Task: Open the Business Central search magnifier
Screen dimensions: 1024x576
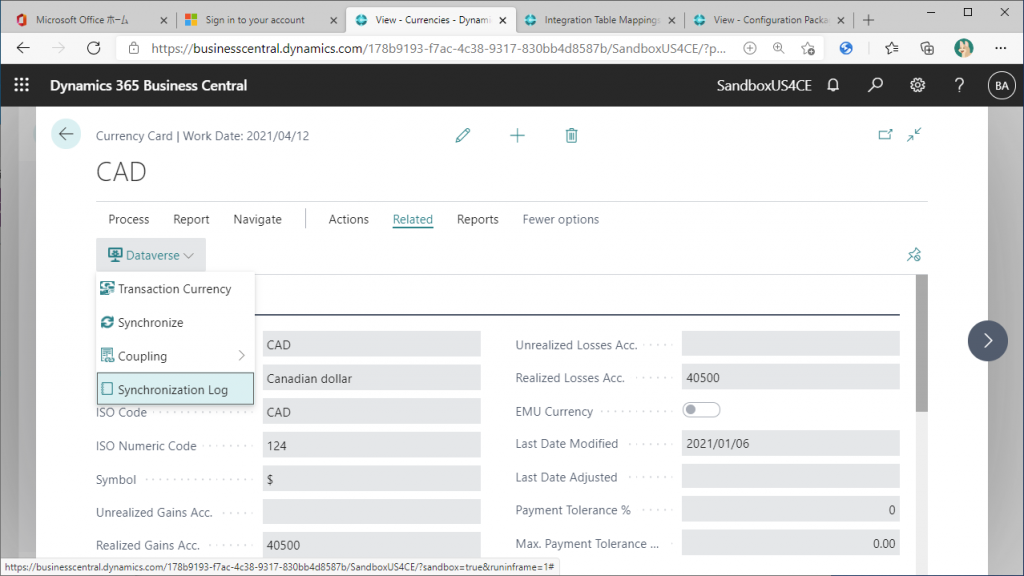Action: pyautogui.click(x=875, y=85)
